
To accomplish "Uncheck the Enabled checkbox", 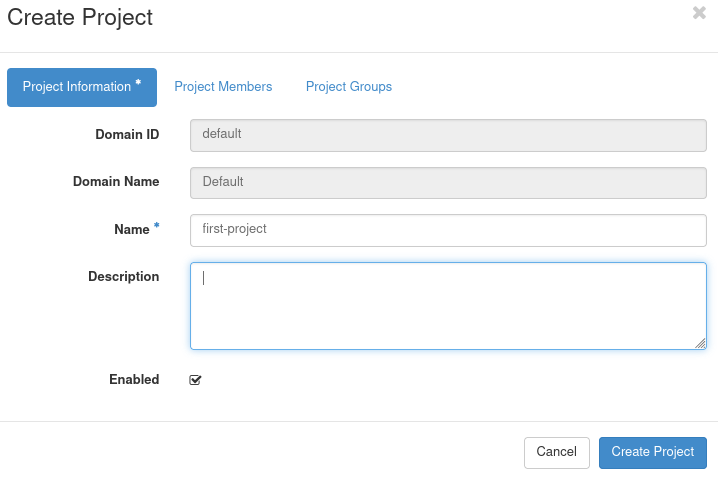I will point(195,380).
